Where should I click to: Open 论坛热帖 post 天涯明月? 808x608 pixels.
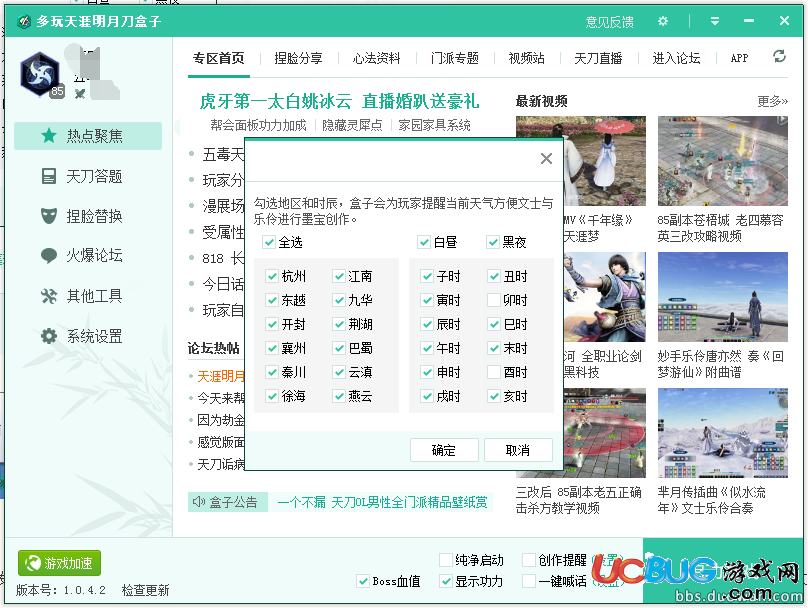(221, 376)
